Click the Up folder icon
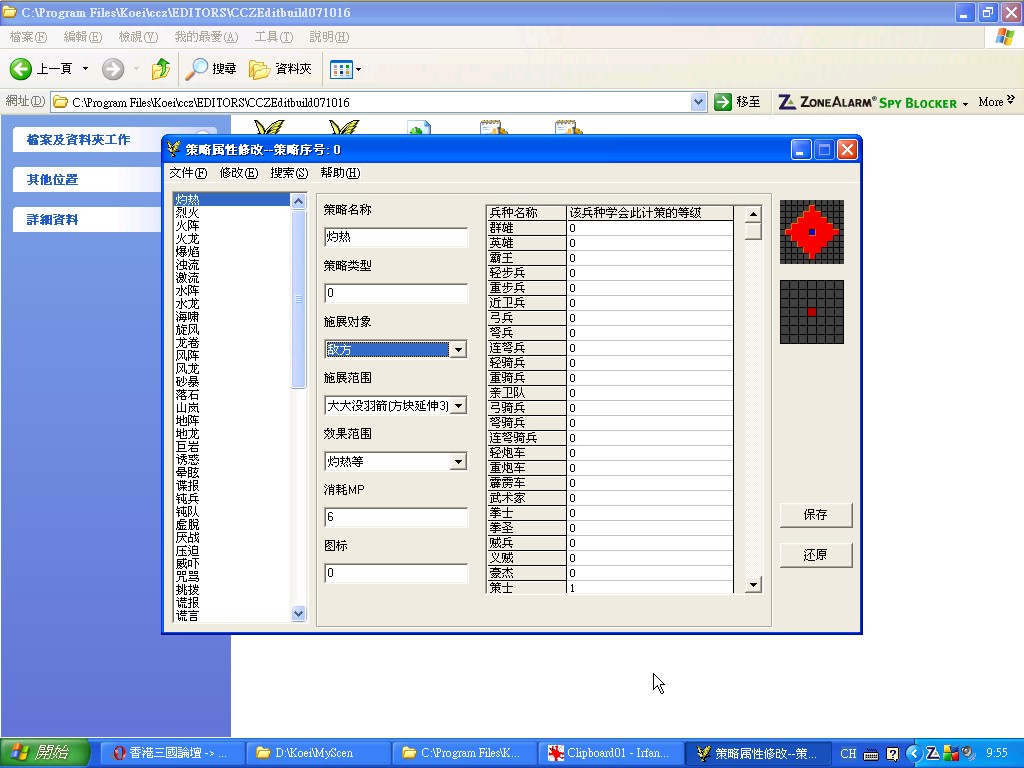The image size is (1024, 768). 160,69
